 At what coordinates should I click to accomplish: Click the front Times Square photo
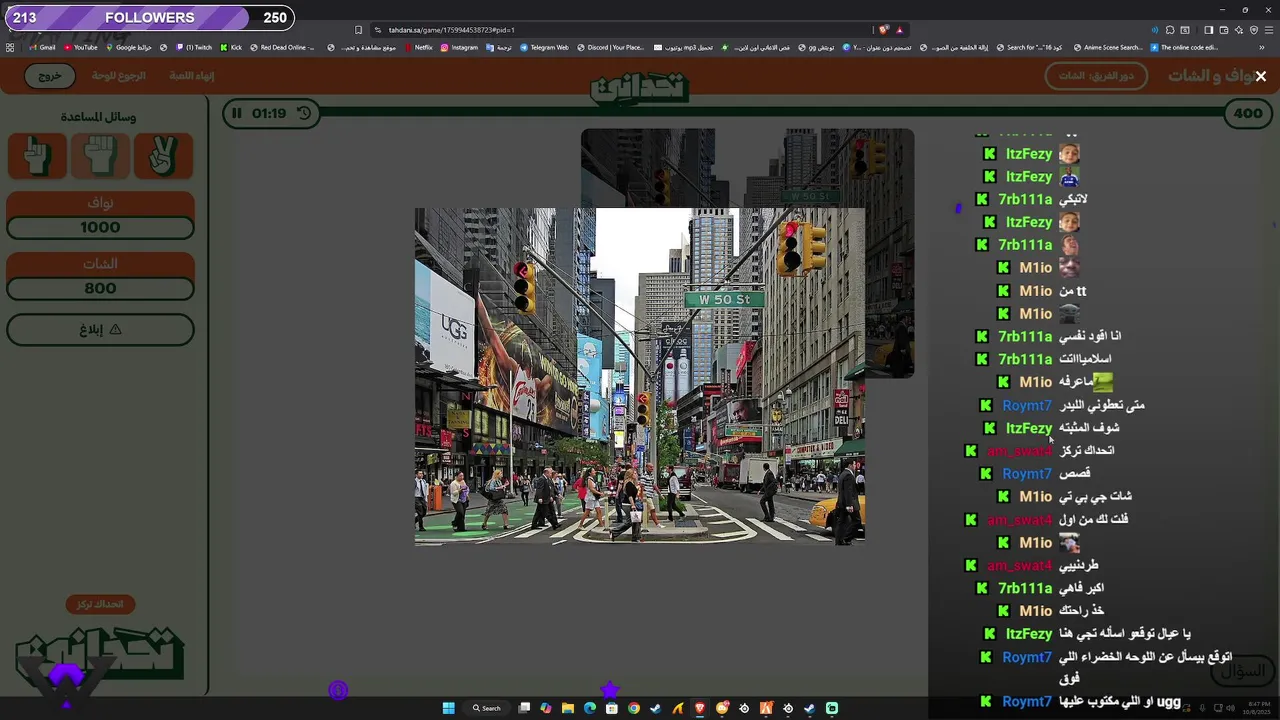point(640,376)
